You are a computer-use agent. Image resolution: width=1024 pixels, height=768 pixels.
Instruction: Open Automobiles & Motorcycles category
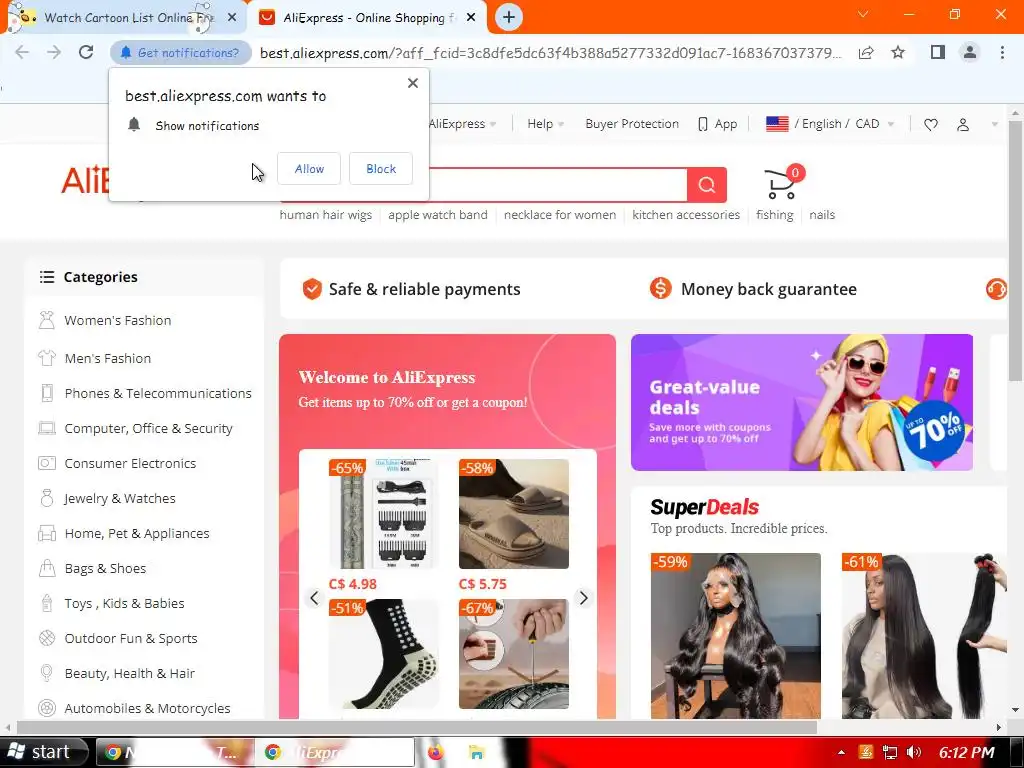[x=147, y=709]
